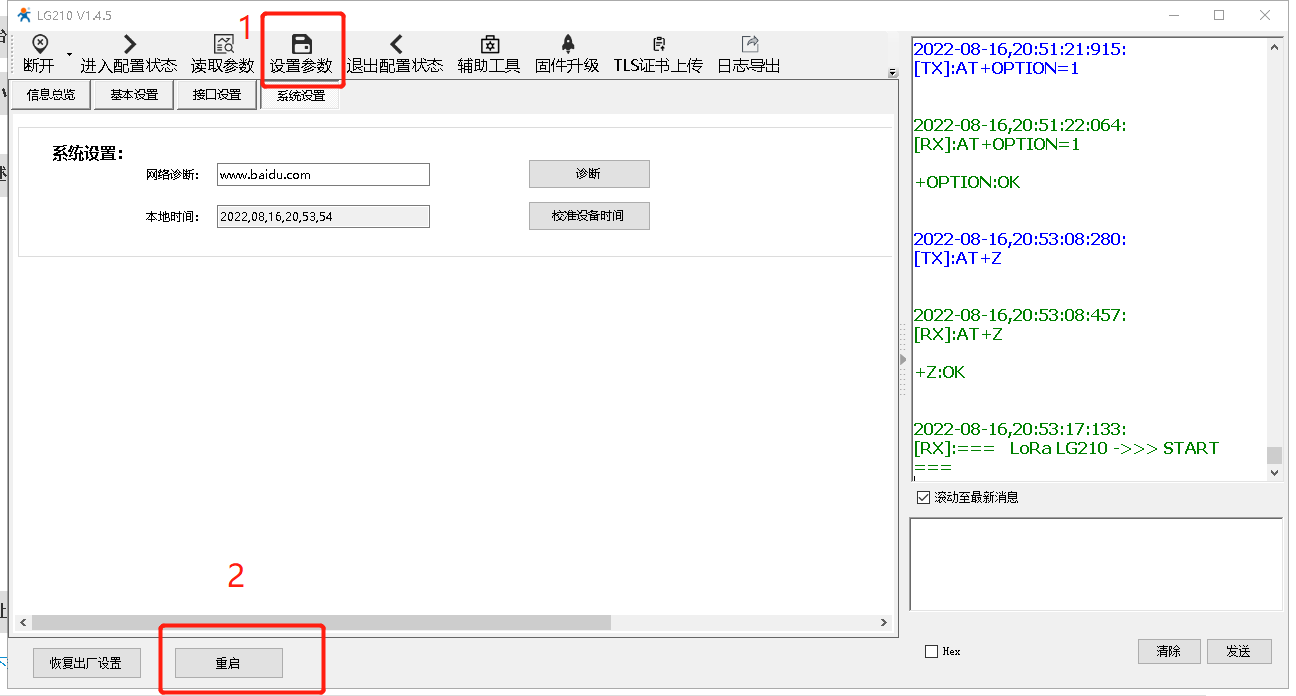The image size is (1296, 696).
Task: Switch to the 信息总览 tab
Action: tap(50, 95)
